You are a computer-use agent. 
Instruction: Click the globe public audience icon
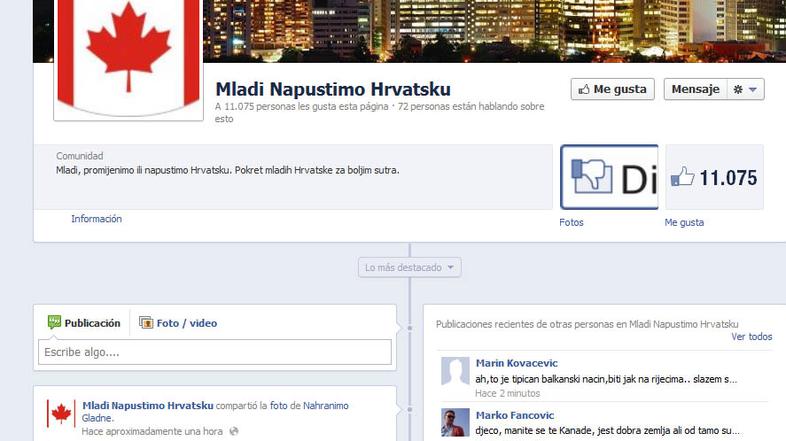(x=234, y=431)
